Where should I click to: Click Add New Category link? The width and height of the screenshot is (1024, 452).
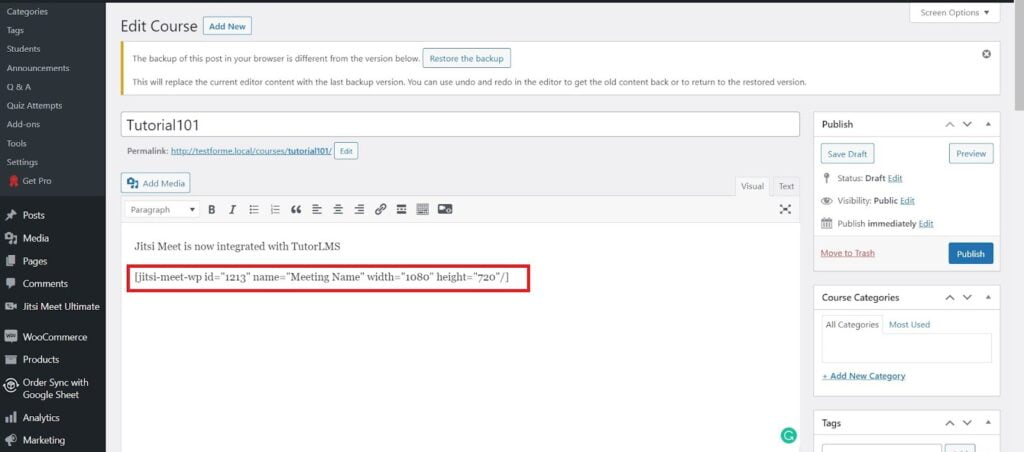point(863,376)
